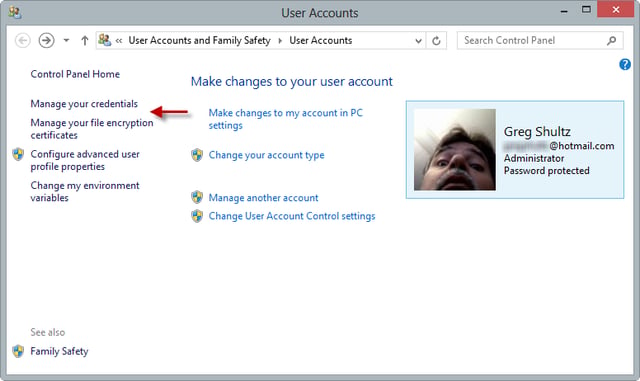Click 'Make changes to your user account' heading
Viewport: 640px width, 381px height.
pyautogui.click(x=292, y=82)
